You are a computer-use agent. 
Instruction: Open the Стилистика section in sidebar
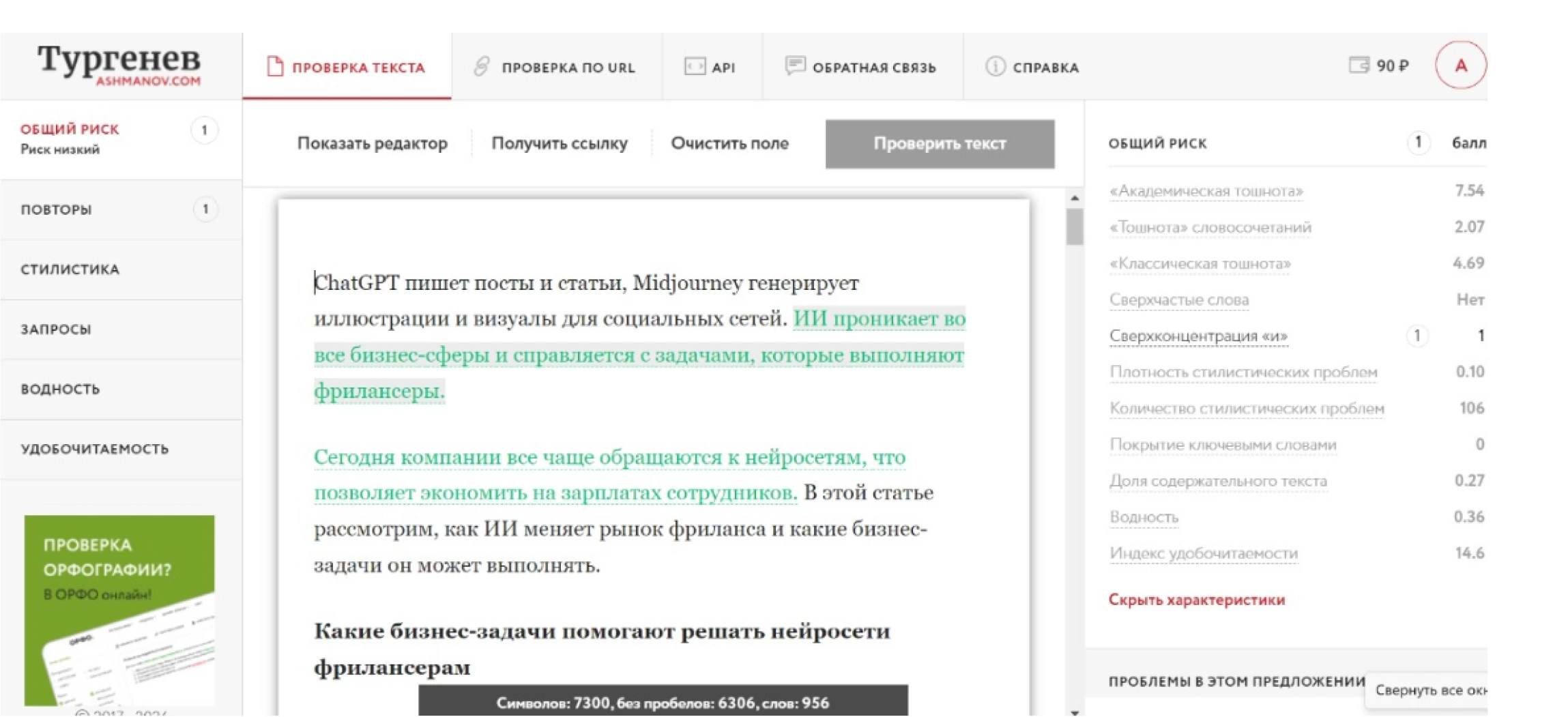[x=70, y=269]
